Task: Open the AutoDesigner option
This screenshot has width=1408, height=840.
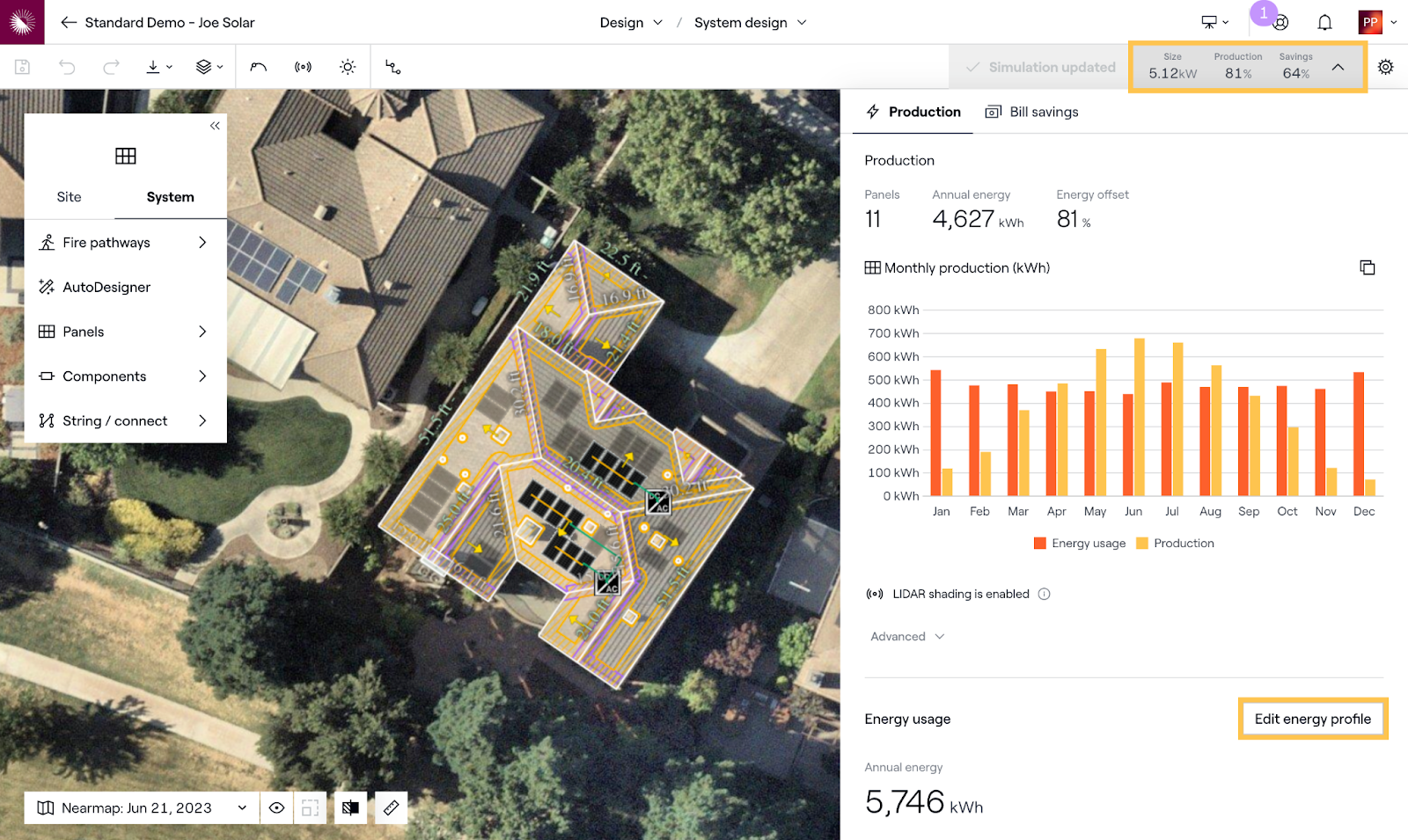Action: 106,287
